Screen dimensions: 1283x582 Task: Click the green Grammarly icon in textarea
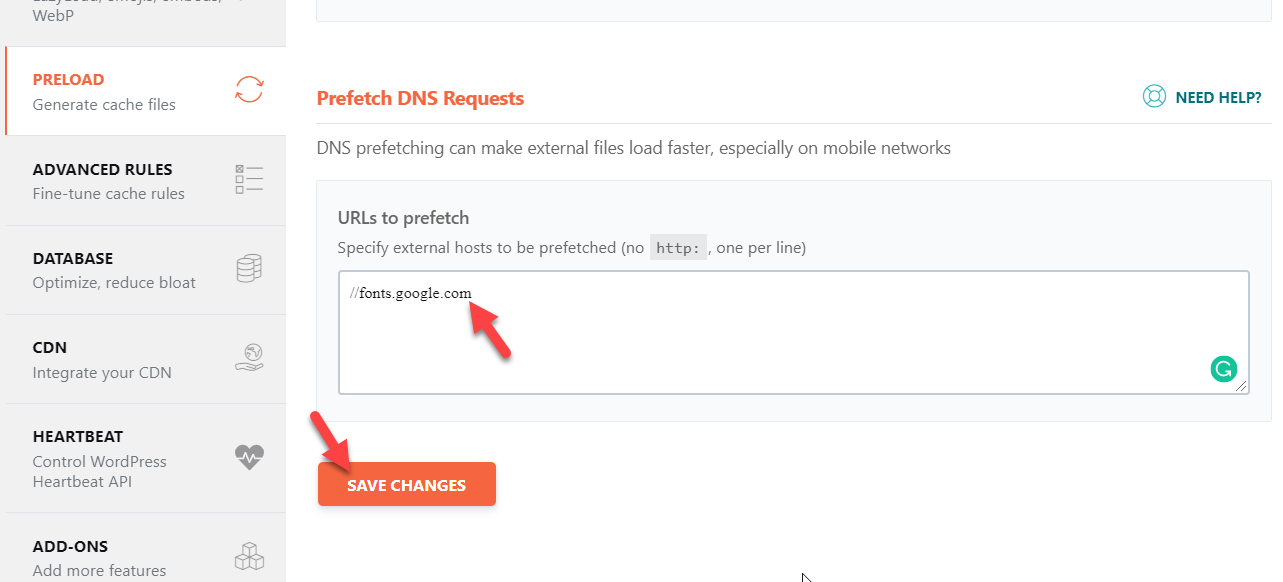click(1223, 369)
